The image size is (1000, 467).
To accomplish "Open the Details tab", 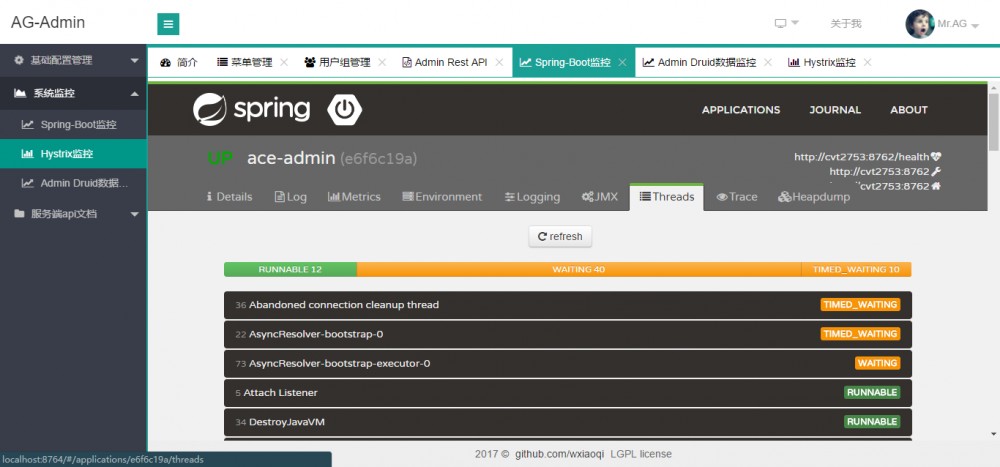I will pyautogui.click(x=229, y=197).
